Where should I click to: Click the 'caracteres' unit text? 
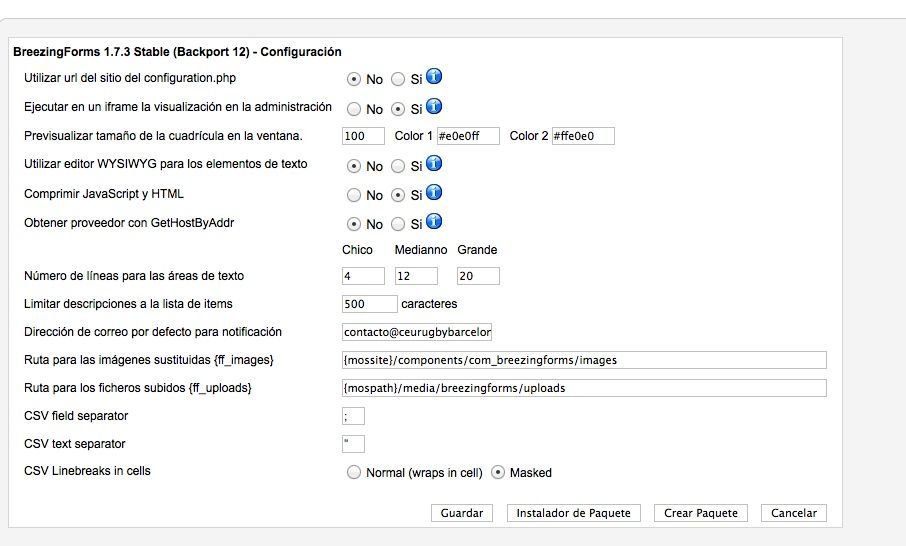point(429,304)
